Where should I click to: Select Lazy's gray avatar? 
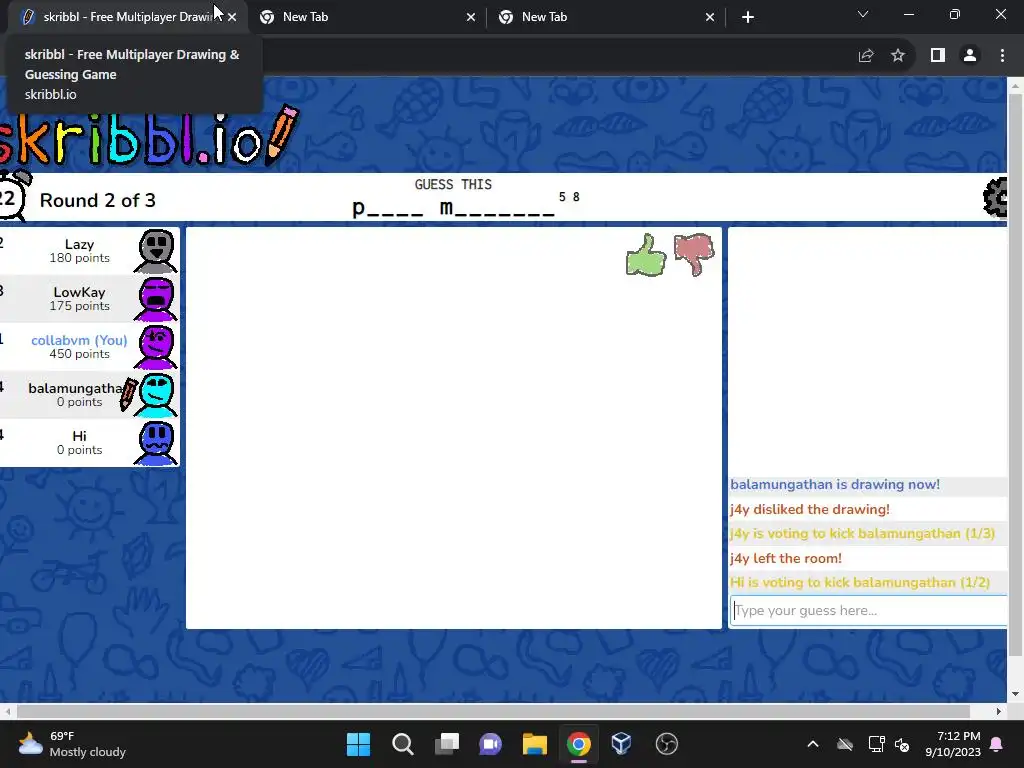tap(155, 251)
